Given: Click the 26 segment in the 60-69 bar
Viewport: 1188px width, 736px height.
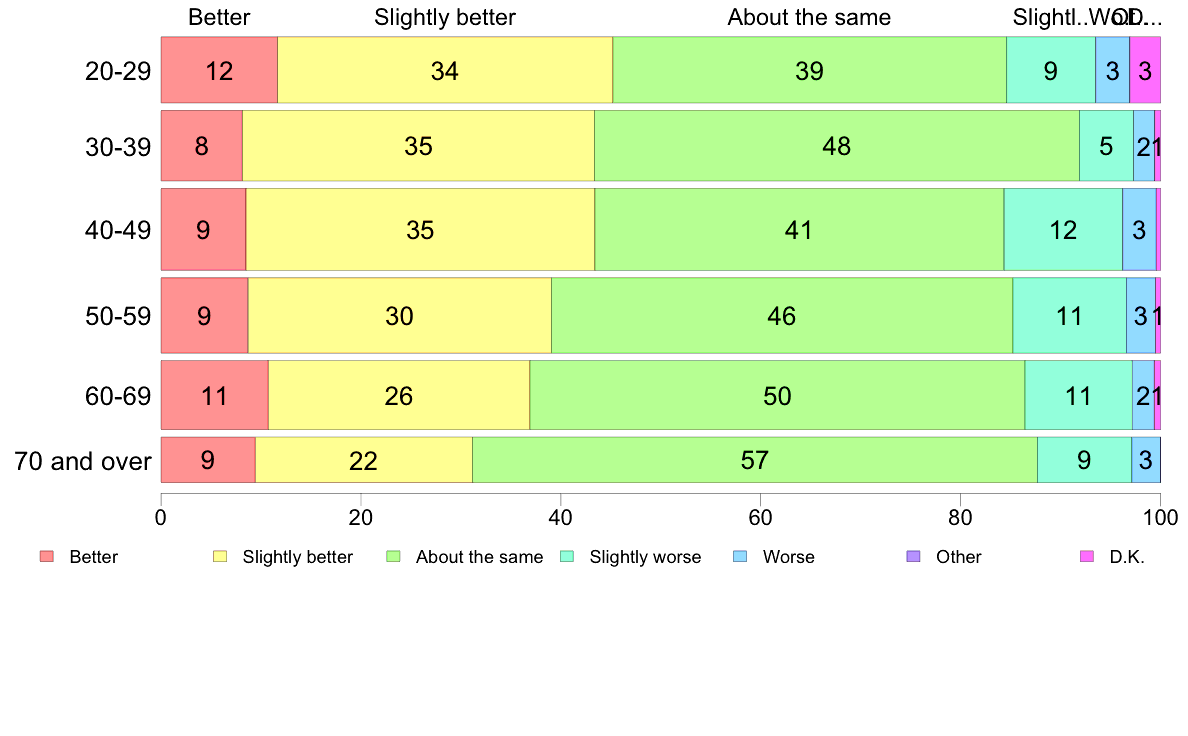Looking at the screenshot, I should pyautogui.click(x=399, y=395).
